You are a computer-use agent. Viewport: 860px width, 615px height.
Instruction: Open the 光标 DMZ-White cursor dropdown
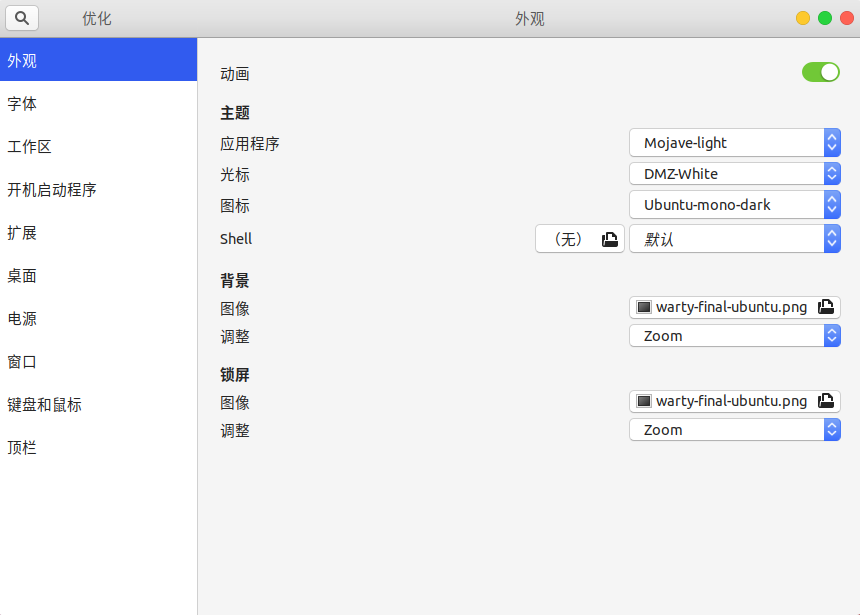[734, 174]
